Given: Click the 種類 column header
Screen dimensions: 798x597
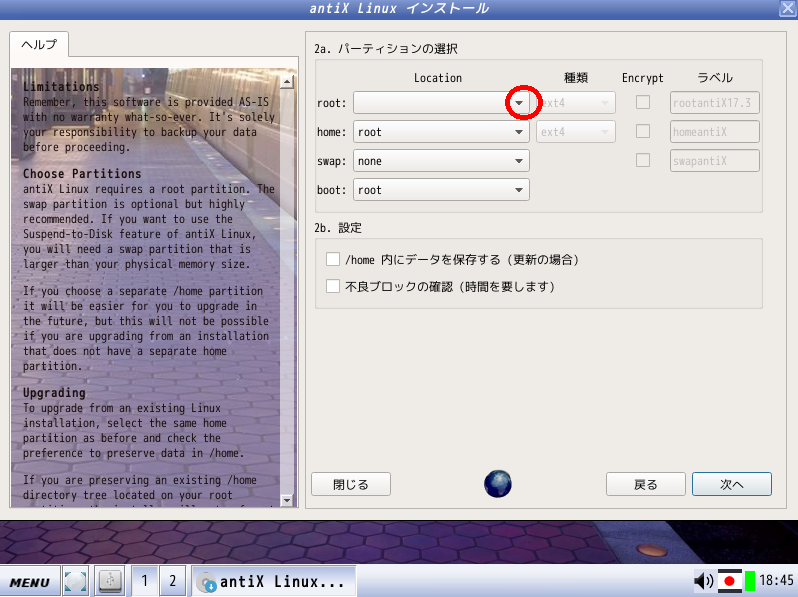Looking at the screenshot, I should click(576, 78).
